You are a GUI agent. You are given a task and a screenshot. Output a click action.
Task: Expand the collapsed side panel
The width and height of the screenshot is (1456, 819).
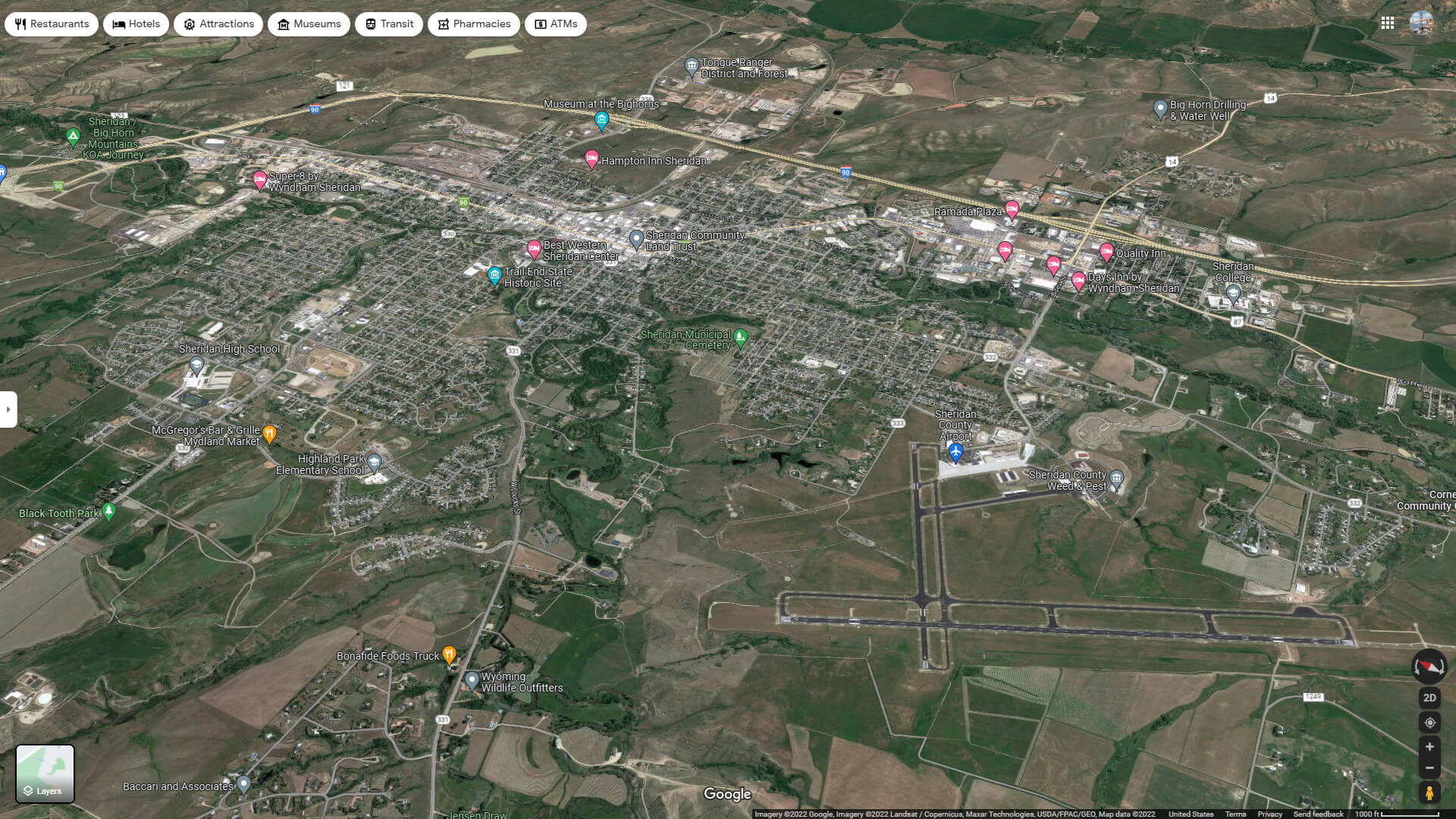click(8, 409)
